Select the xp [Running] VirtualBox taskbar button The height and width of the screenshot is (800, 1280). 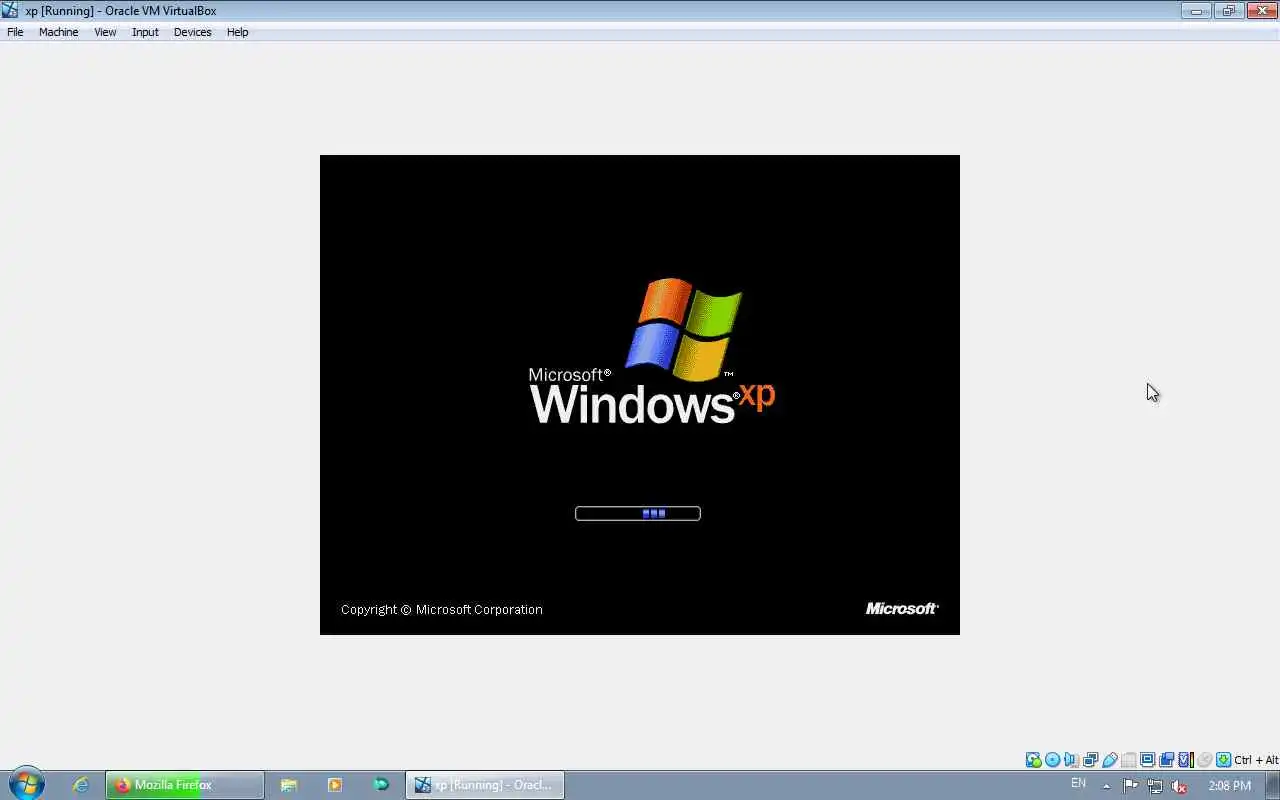click(x=485, y=785)
